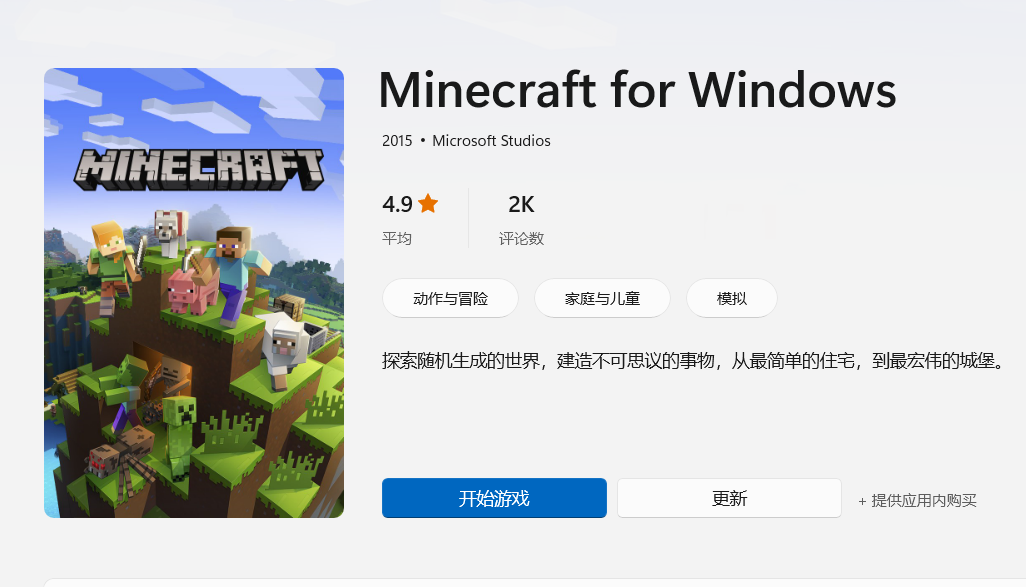
Task: Select the 动作与冒险 category tag
Action: (450, 298)
